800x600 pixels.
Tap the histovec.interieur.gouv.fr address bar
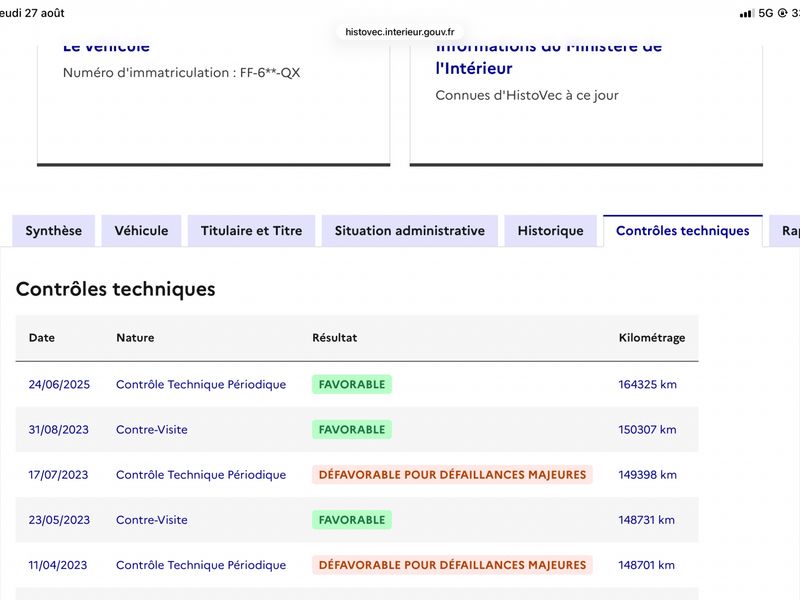tap(399, 32)
